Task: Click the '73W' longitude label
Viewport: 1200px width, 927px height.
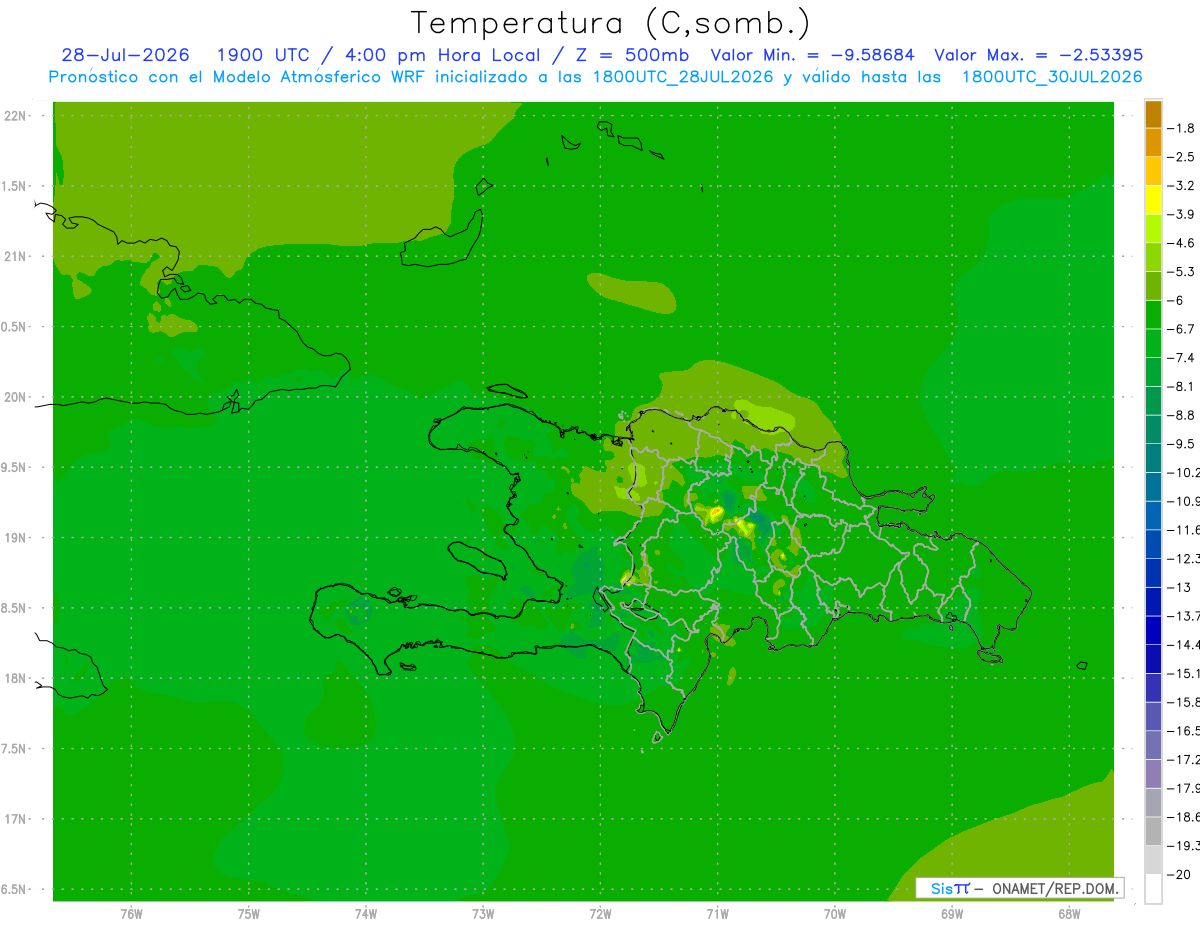Action: tap(483, 913)
